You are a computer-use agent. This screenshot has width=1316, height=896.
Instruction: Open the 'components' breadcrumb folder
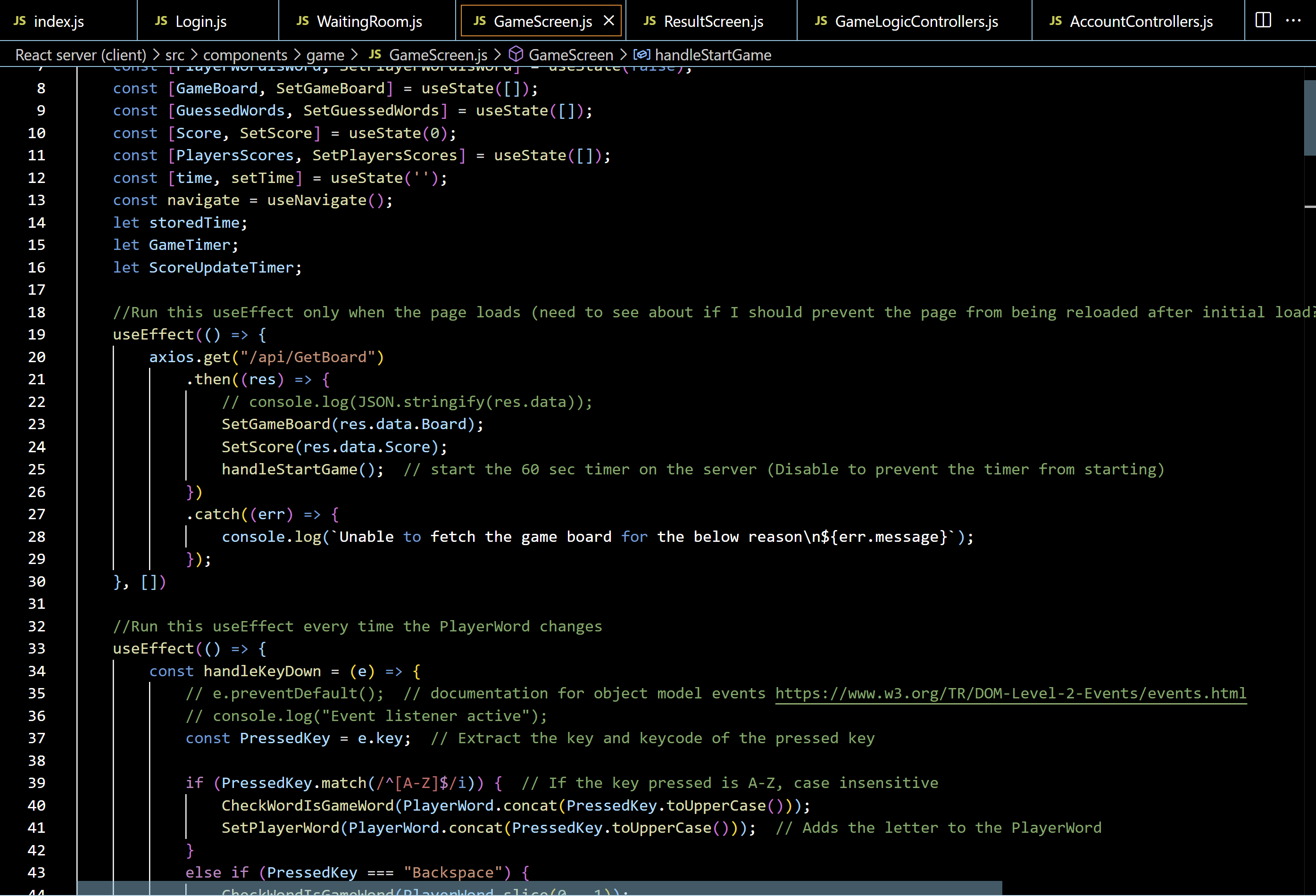click(245, 55)
